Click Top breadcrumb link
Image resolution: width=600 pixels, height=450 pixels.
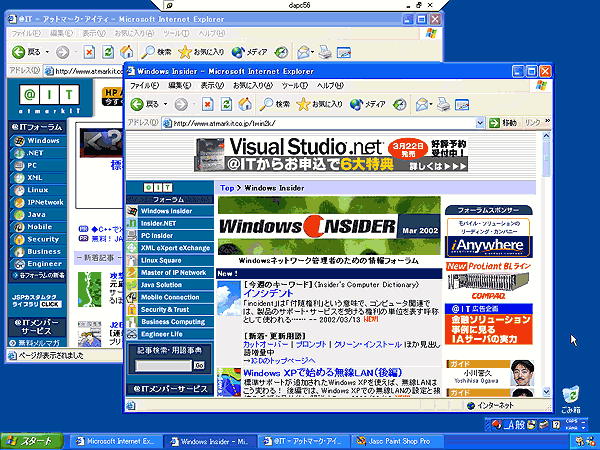(x=227, y=188)
